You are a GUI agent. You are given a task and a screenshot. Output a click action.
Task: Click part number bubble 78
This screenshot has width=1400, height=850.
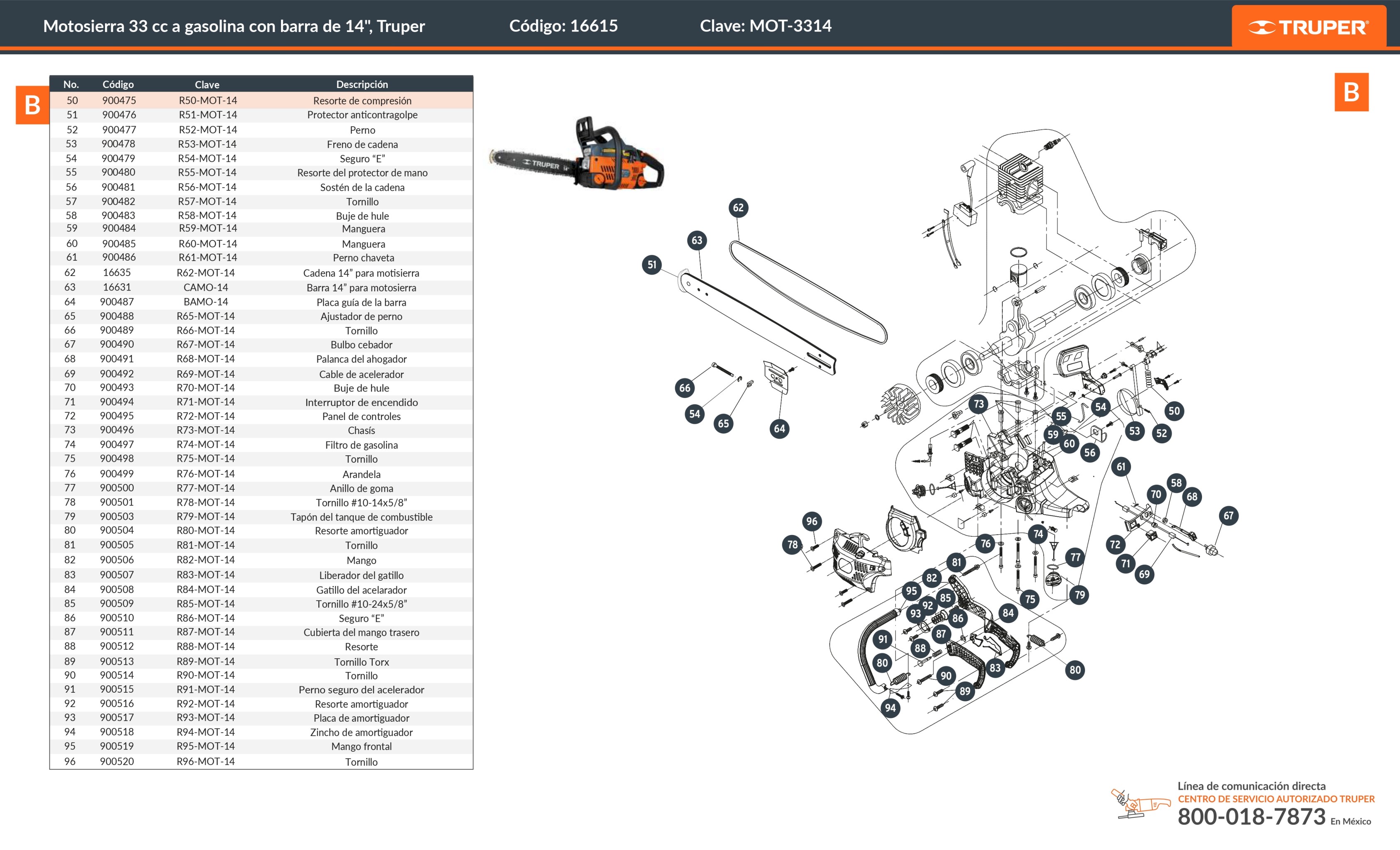(792, 544)
